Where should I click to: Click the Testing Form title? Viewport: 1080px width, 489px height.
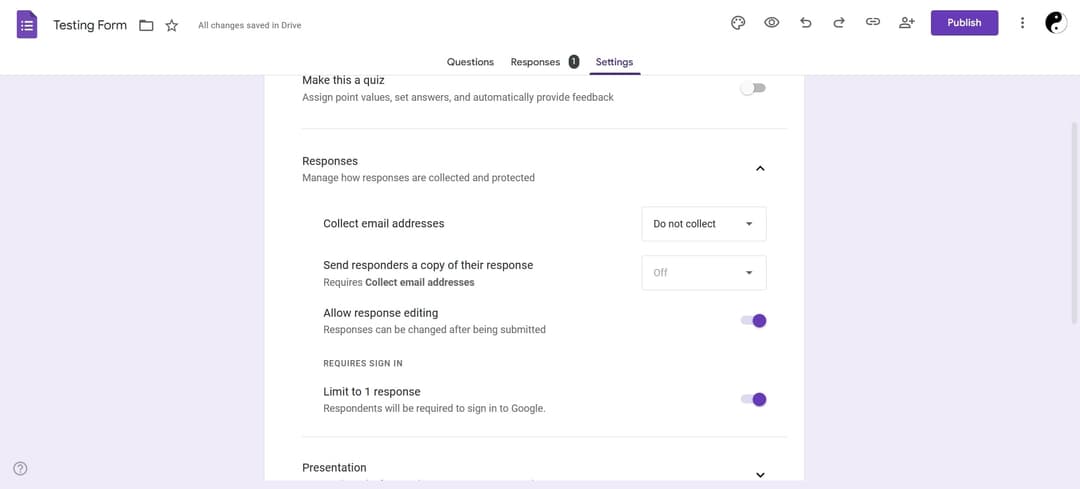point(90,25)
